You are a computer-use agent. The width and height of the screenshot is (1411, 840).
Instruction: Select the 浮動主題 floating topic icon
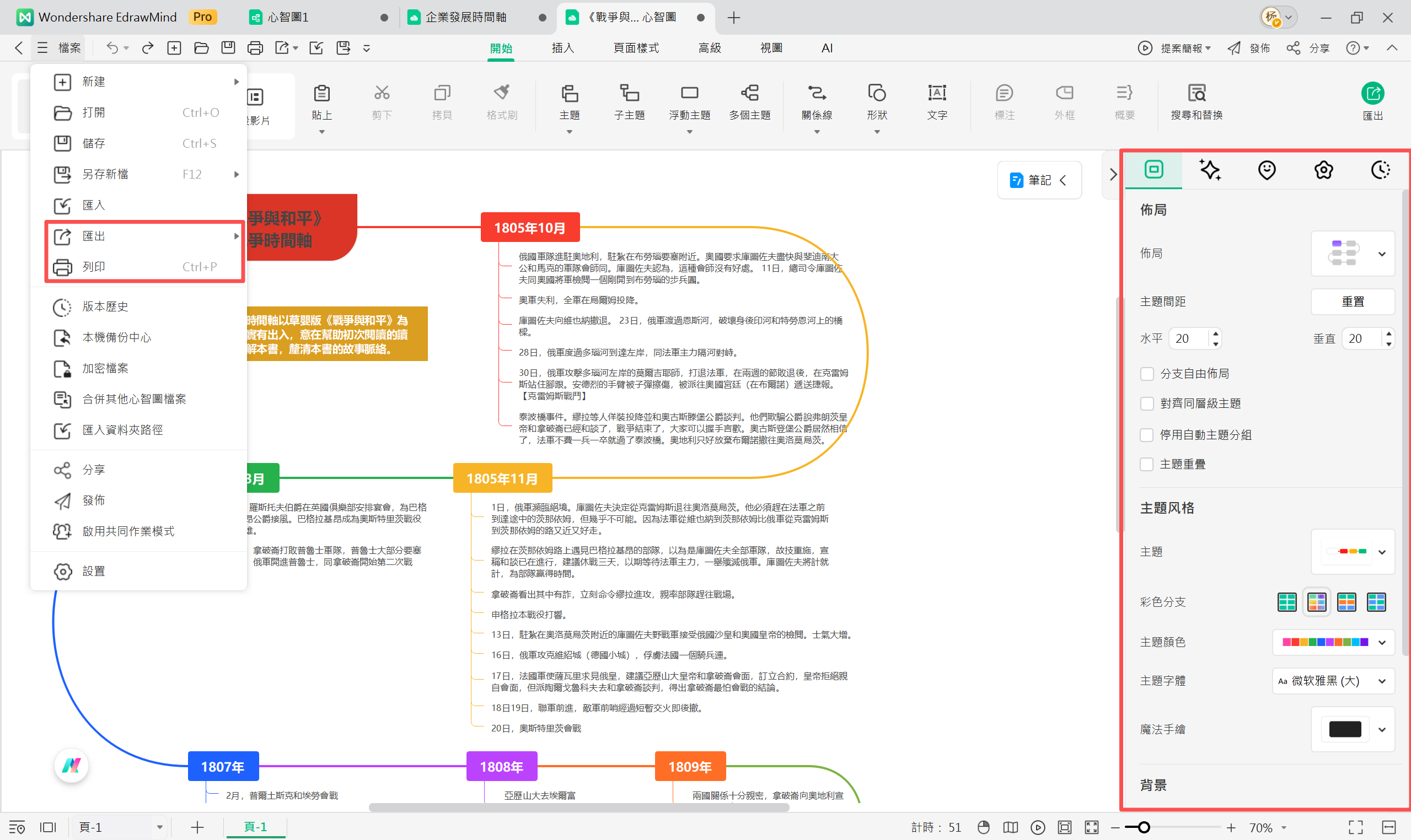(689, 93)
